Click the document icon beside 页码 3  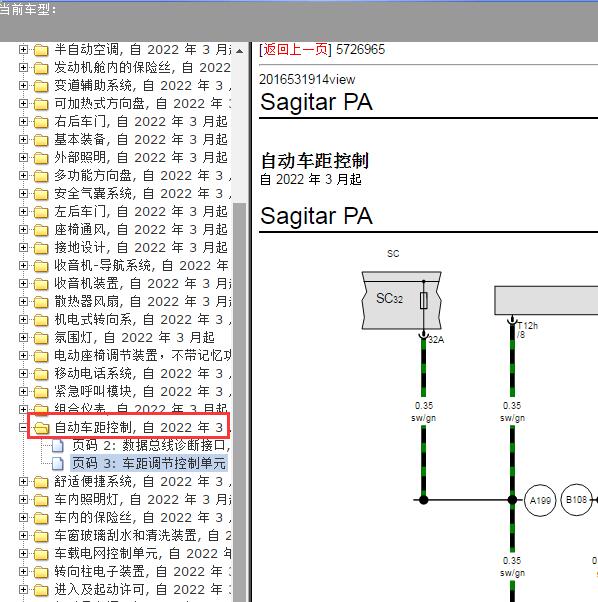(58, 464)
